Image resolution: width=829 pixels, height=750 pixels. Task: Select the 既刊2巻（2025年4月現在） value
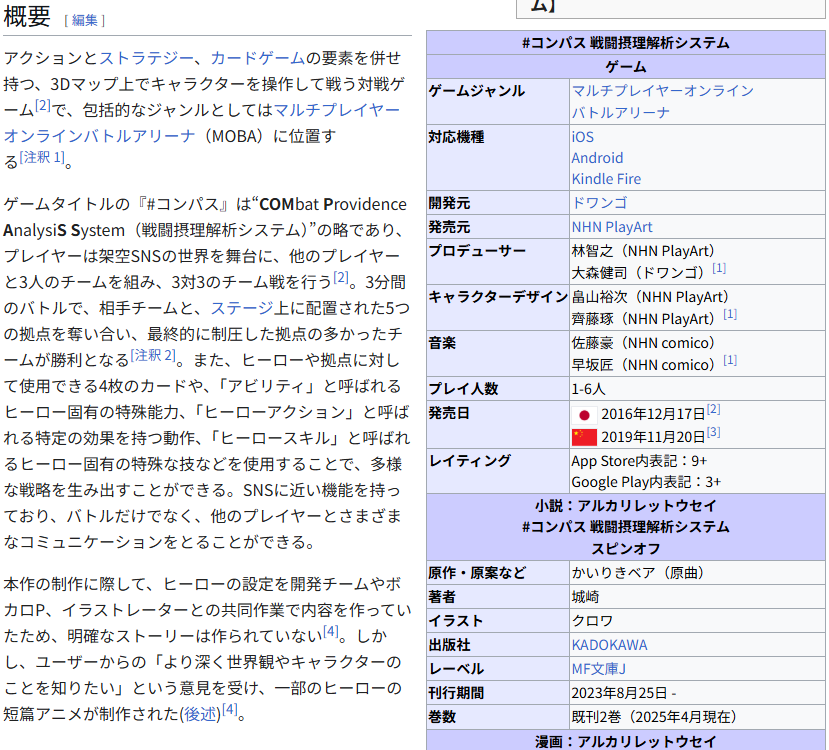(x=654, y=717)
